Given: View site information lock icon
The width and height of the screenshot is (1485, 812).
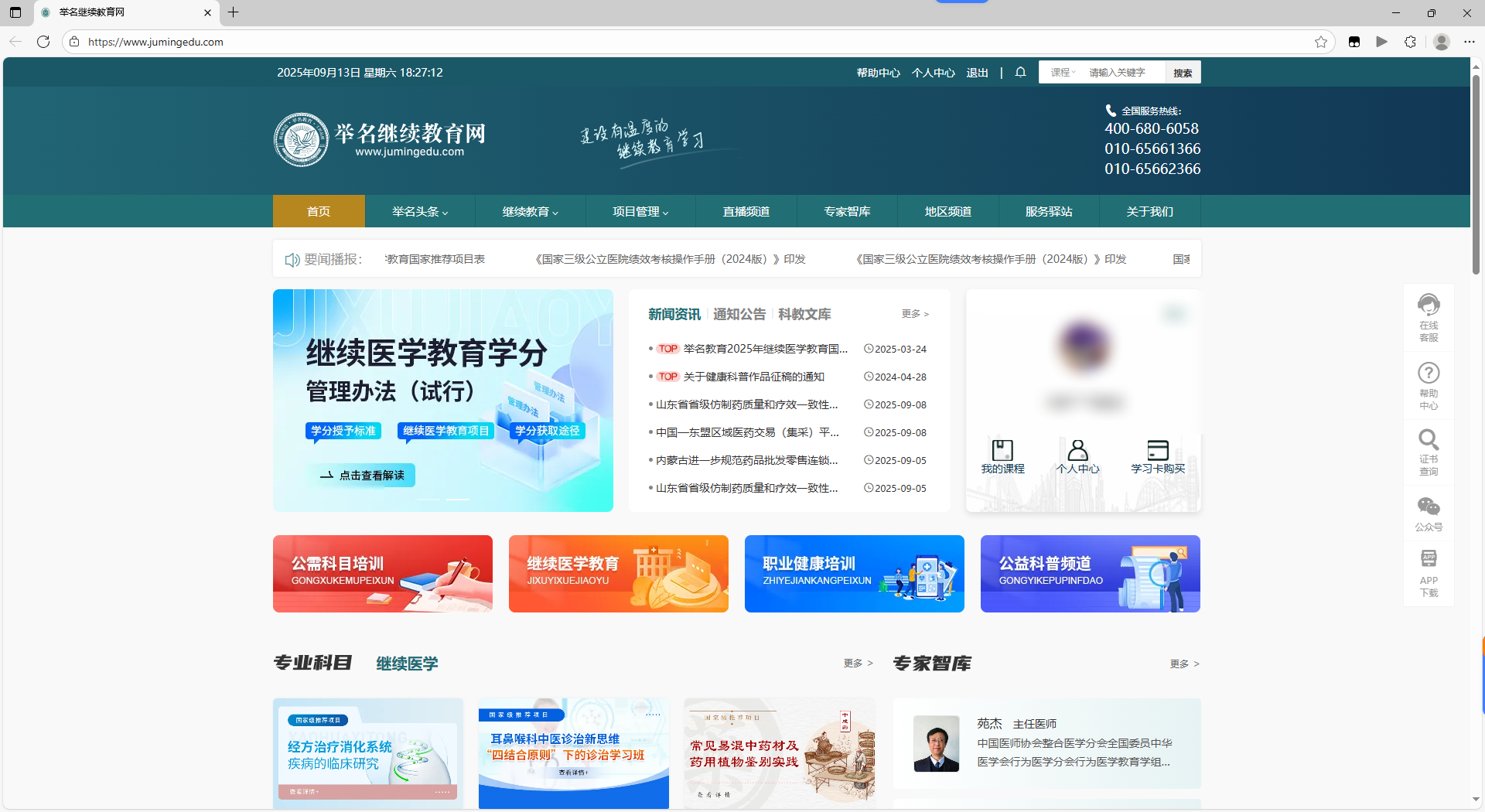Looking at the screenshot, I should click(74, 42).
